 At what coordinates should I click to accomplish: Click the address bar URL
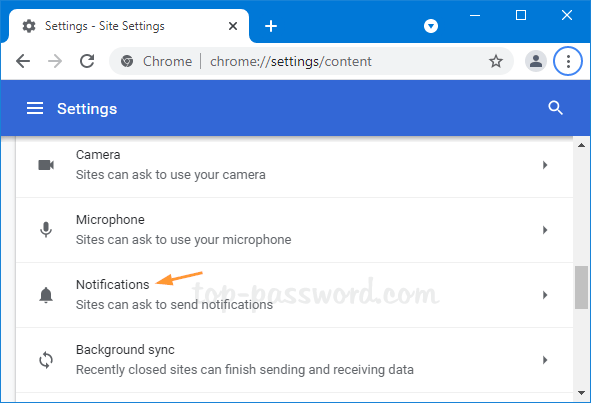[x=291, y=61]
